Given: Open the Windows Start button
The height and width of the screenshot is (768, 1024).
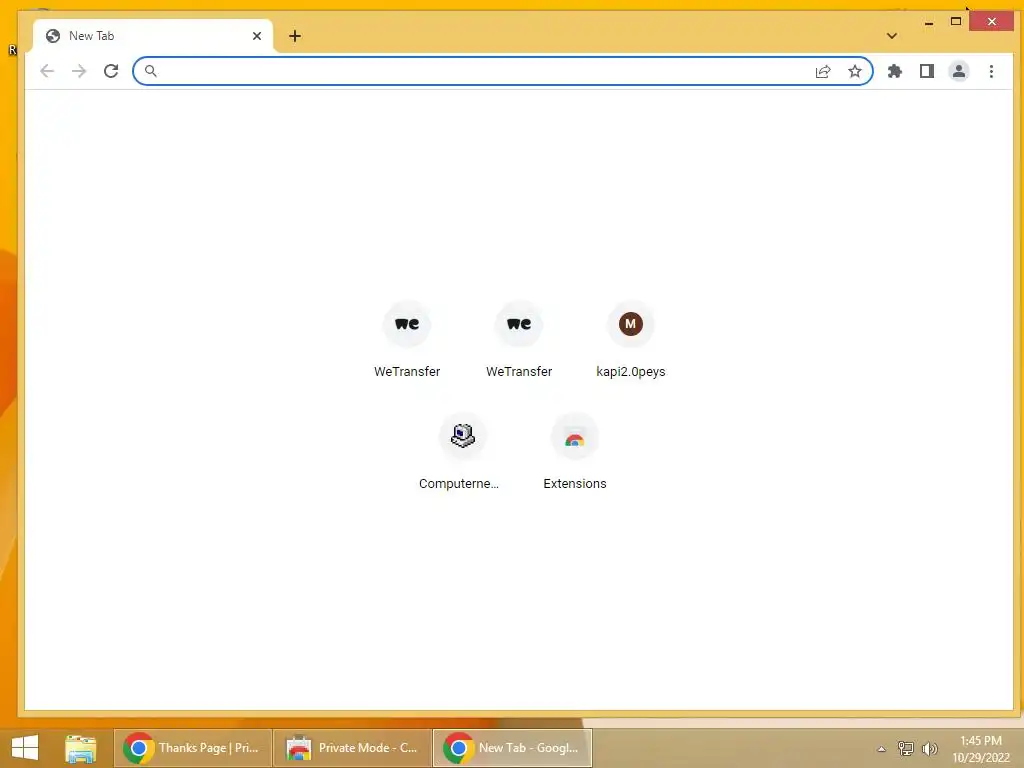Looking at the screenshot, I should click(25, 748).
